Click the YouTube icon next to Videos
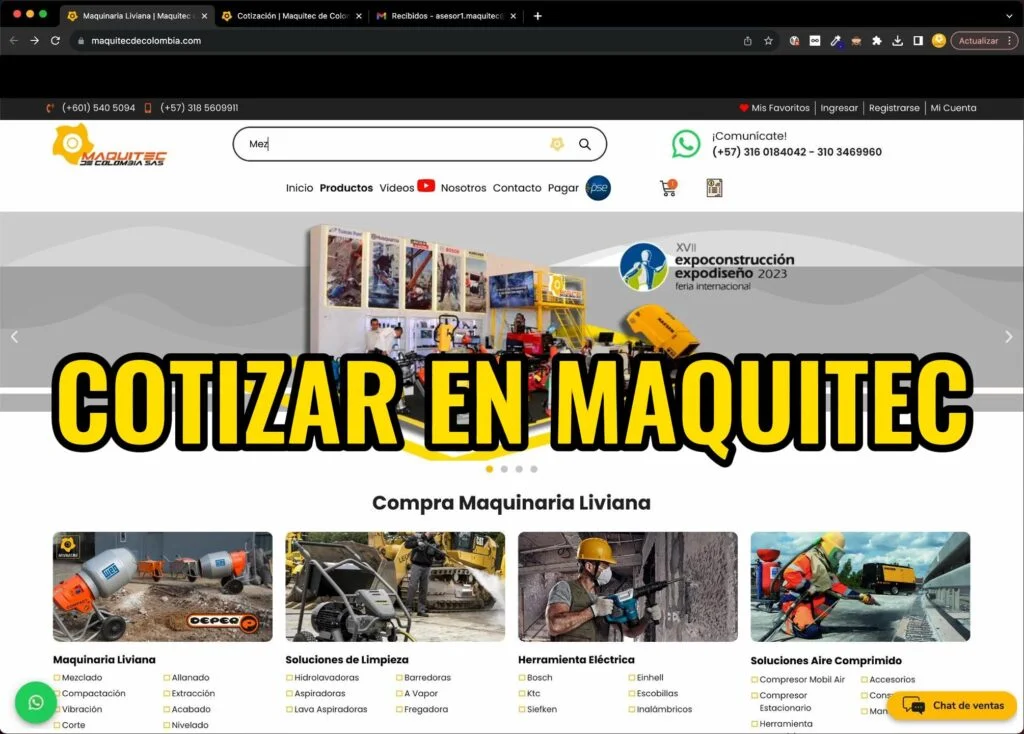Image resolution: width=1024 pixels, height=734 pixels. coord(426,186)
